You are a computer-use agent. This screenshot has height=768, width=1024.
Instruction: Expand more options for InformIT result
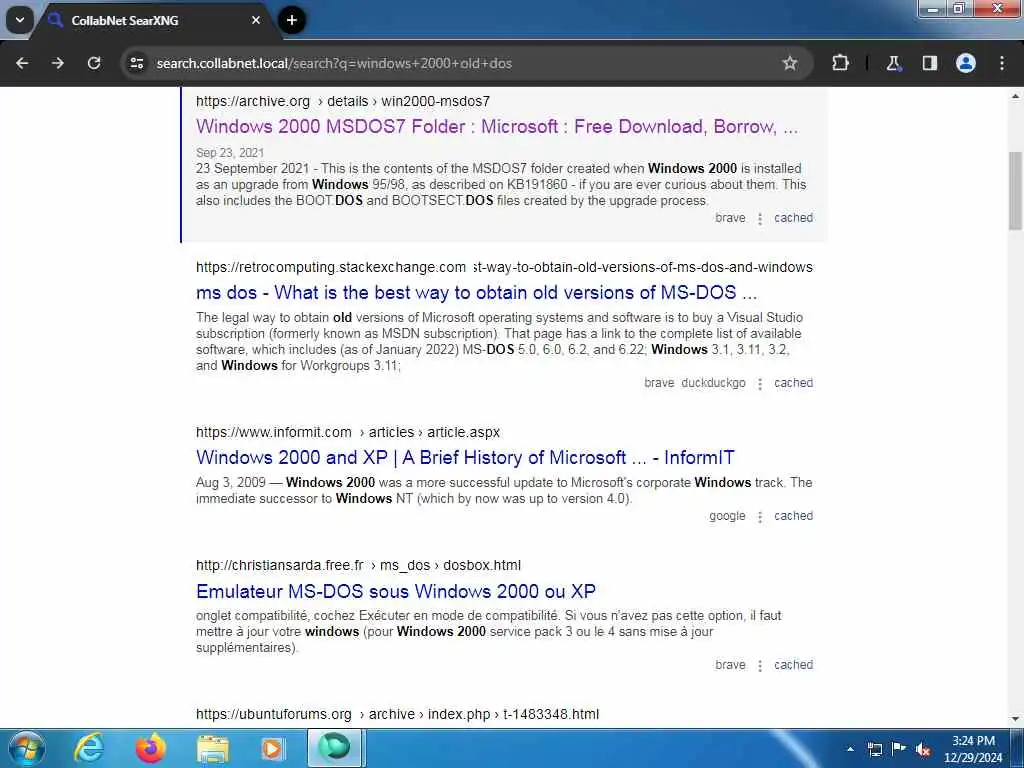(x=760, y=517)
